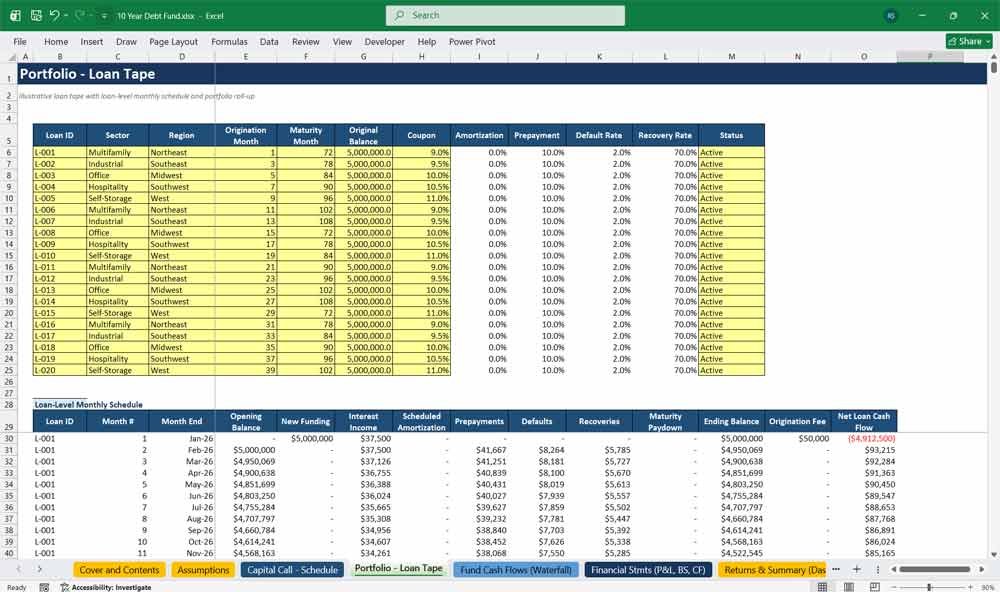Click the Excel app icon in title bar
1000x592 pixels.
click(15, 15)
